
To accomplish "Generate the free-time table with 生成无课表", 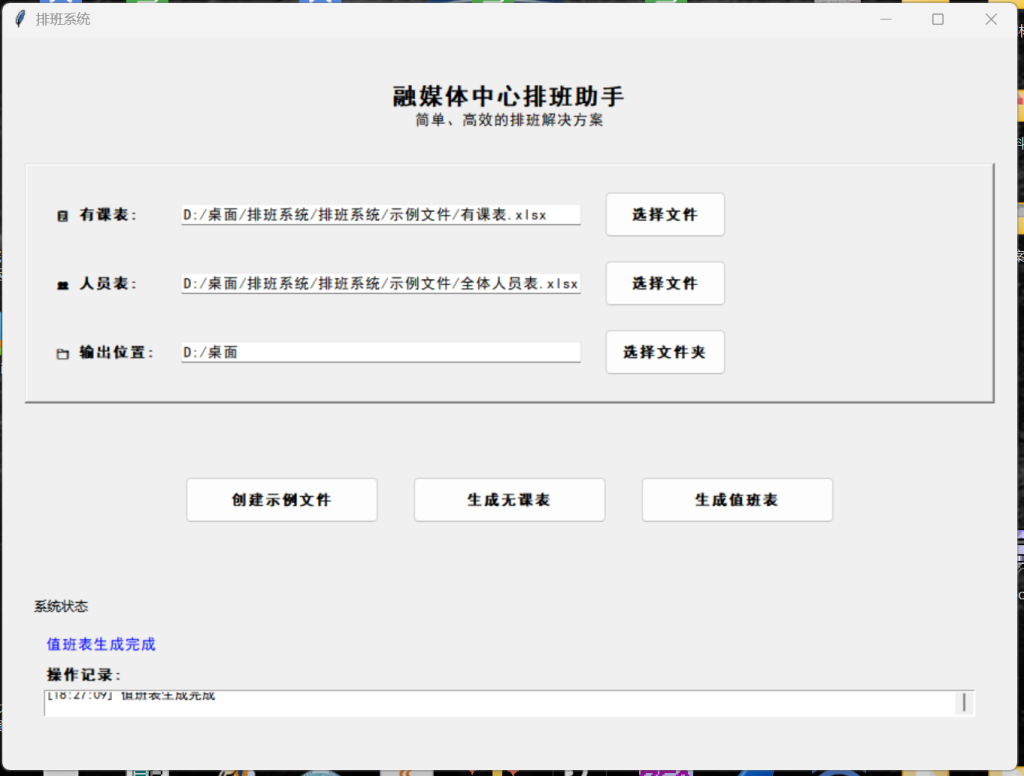I will pos(509,500).
